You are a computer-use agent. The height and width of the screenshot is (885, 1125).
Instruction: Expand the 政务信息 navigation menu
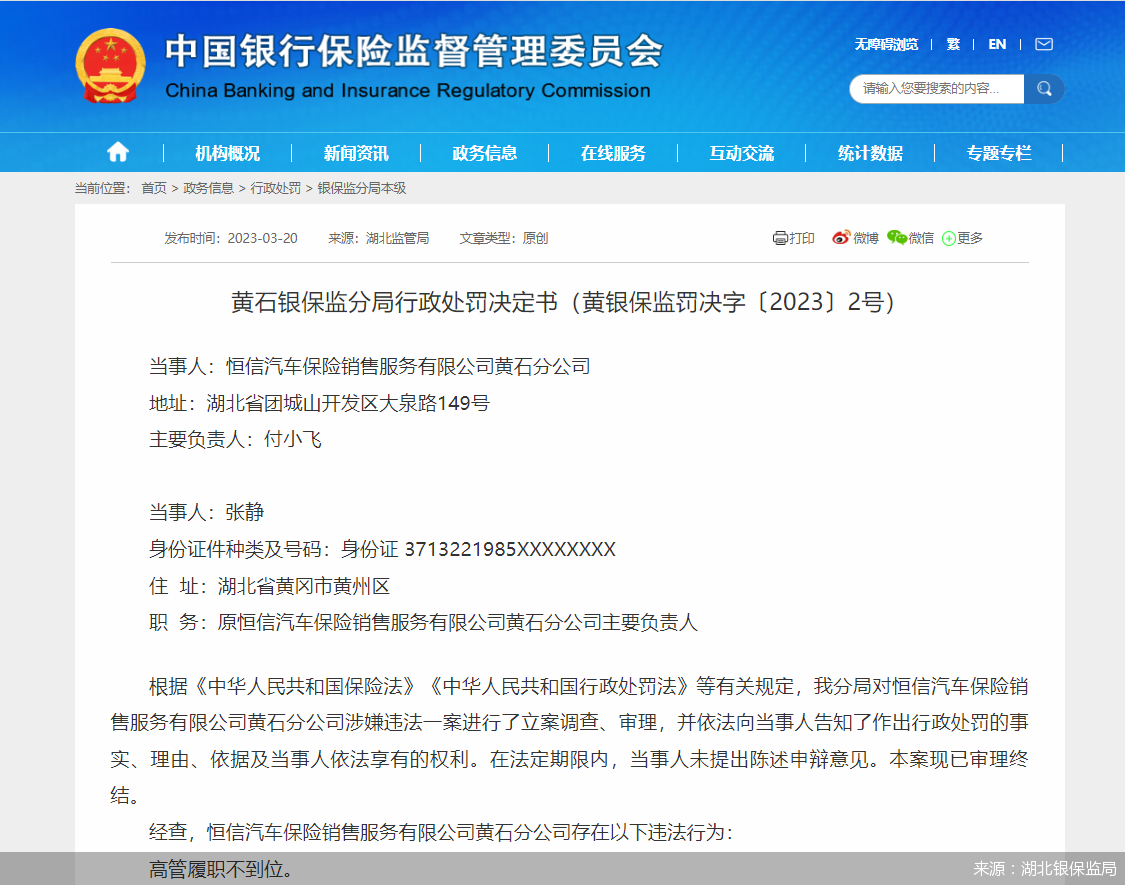[485, 153]
